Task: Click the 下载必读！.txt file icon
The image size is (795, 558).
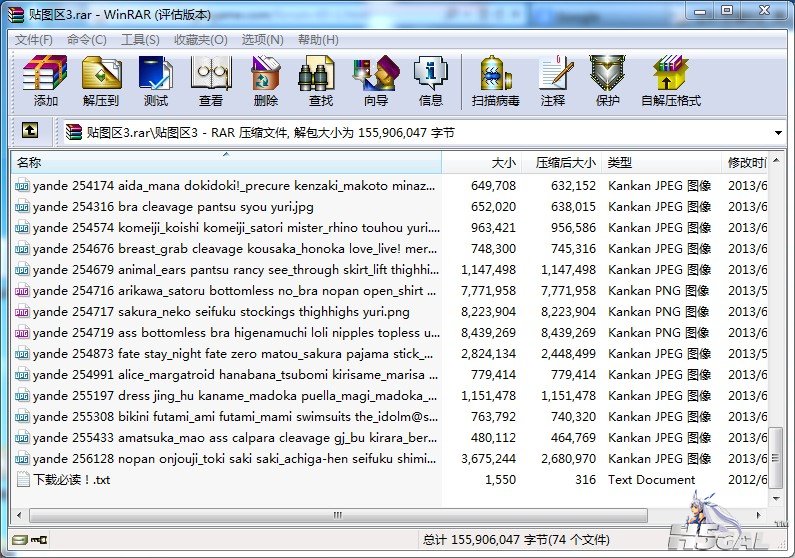Action: point(23,479)
